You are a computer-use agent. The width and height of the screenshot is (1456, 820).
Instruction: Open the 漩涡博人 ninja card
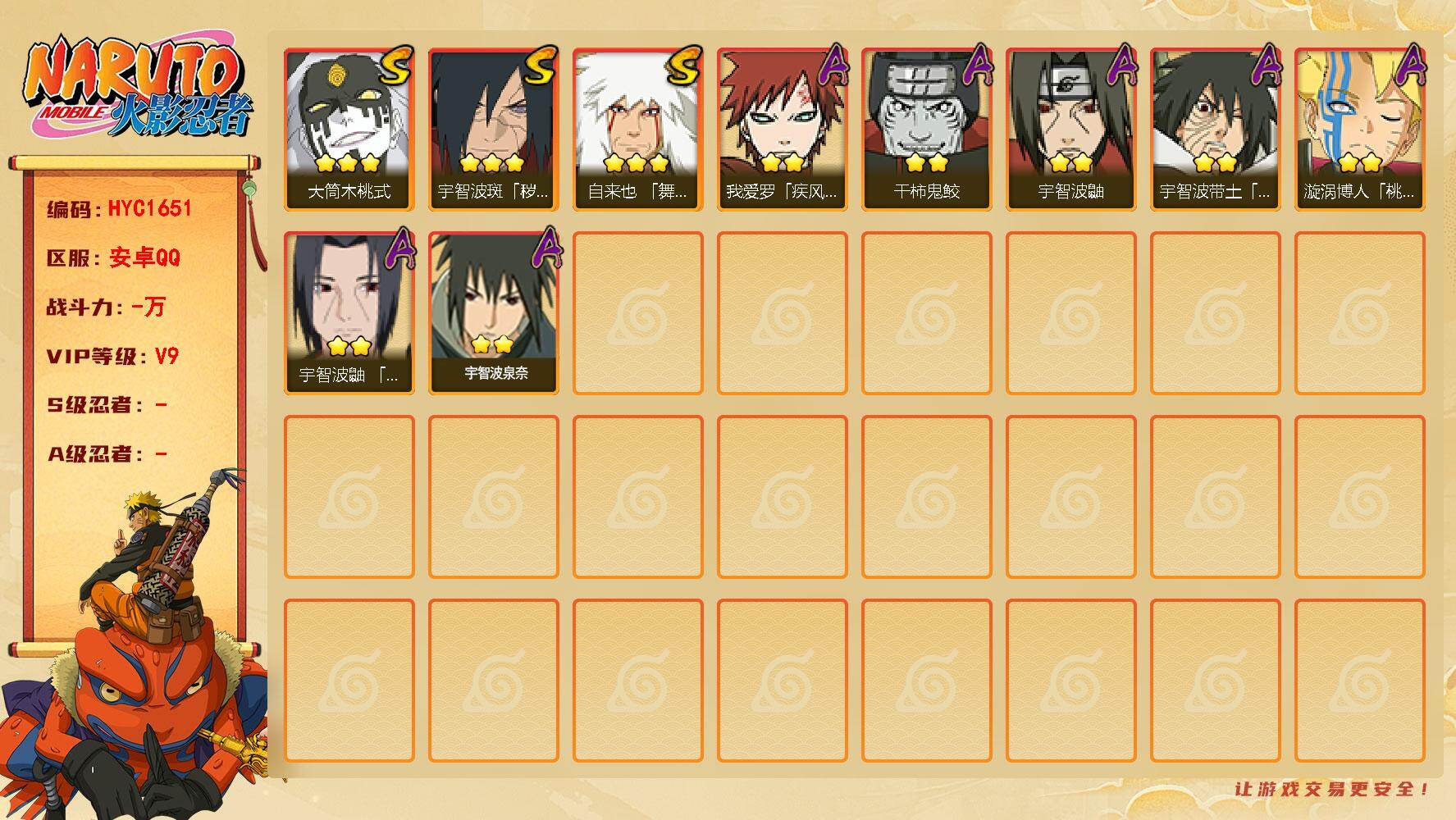pyautogui.click(x=1359, y=130)
